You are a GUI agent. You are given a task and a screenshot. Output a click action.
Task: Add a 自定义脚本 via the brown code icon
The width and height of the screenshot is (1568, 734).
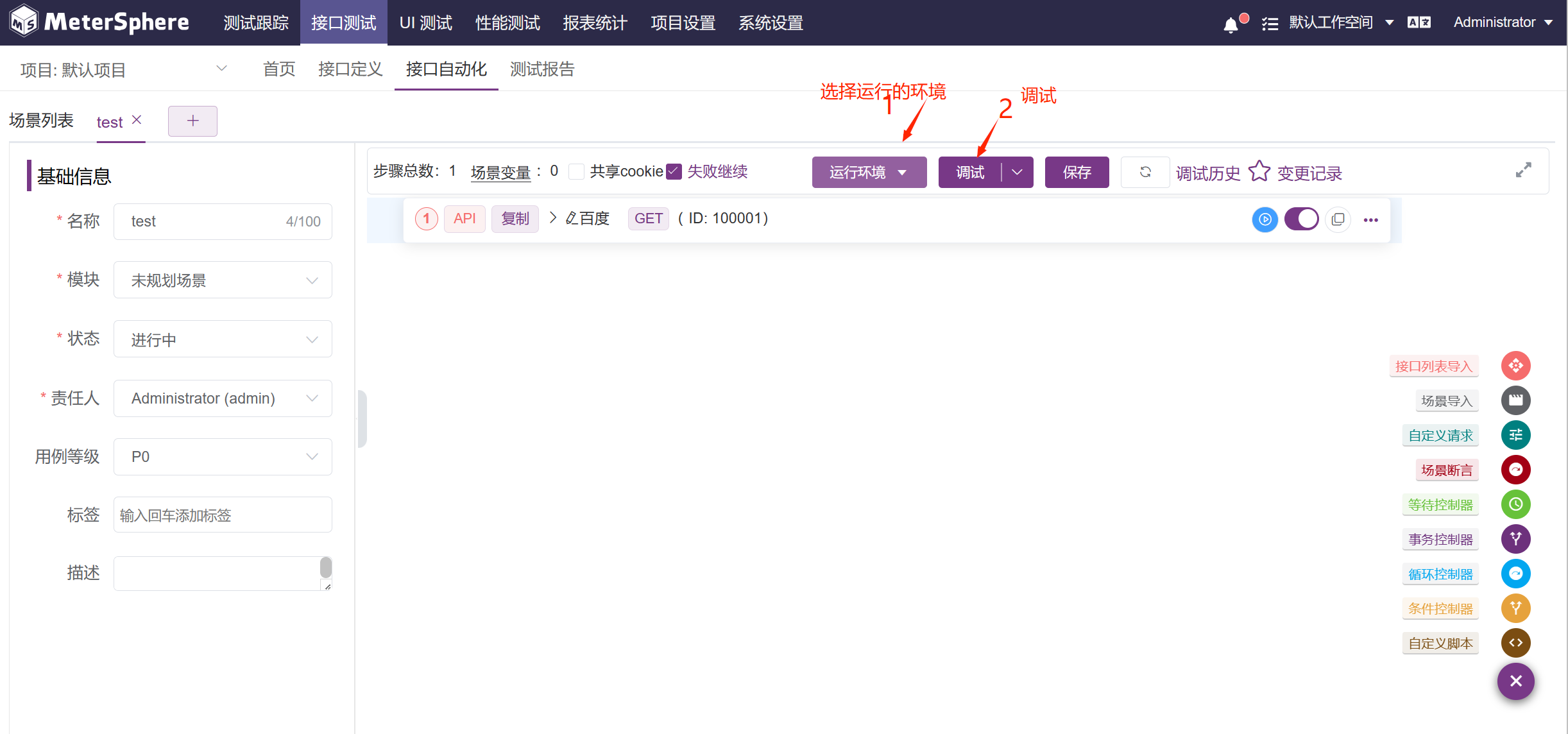tap(1515, 643)
